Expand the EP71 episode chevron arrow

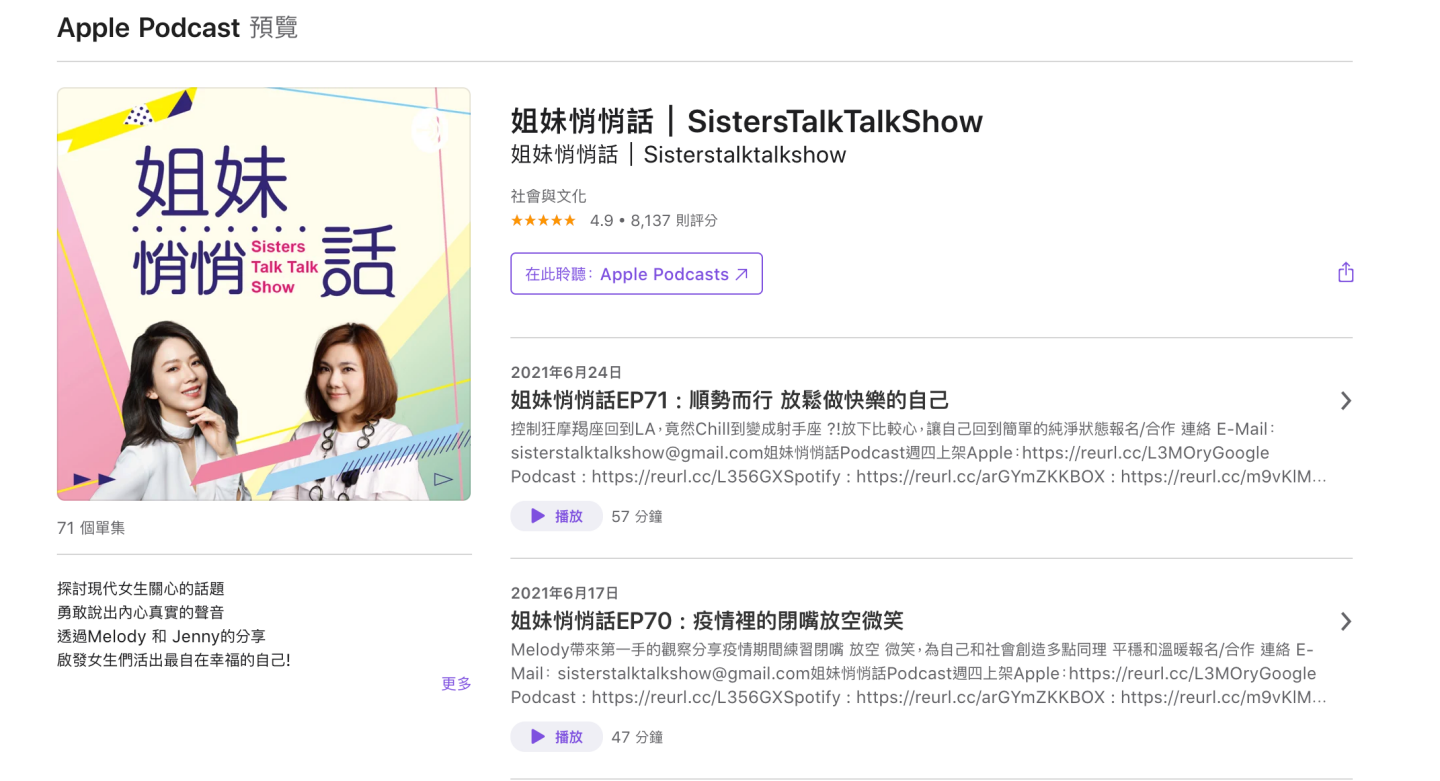click(x=1346, y=401)
